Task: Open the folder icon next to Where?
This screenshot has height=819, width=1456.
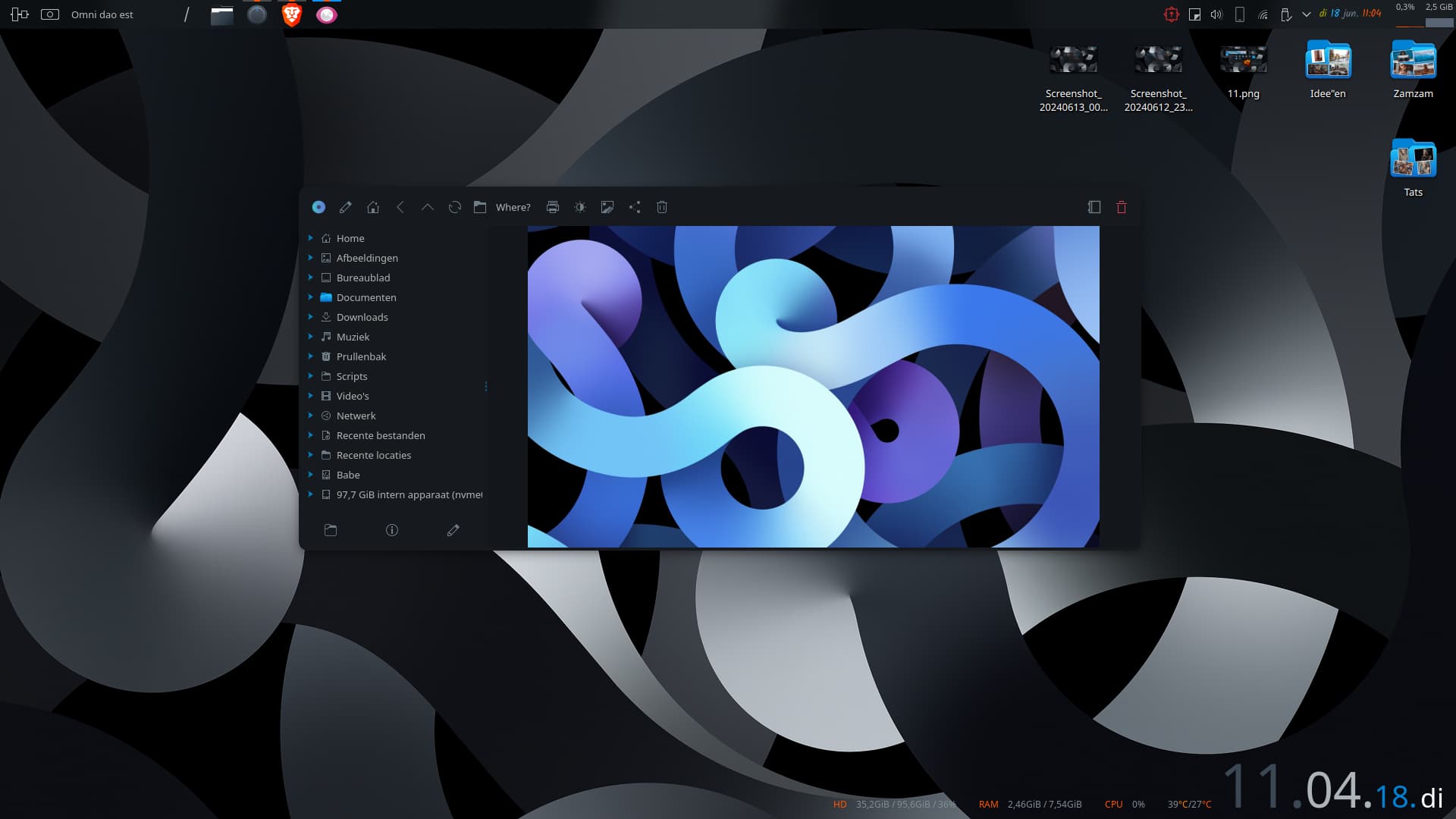Action: click(480, 207)
